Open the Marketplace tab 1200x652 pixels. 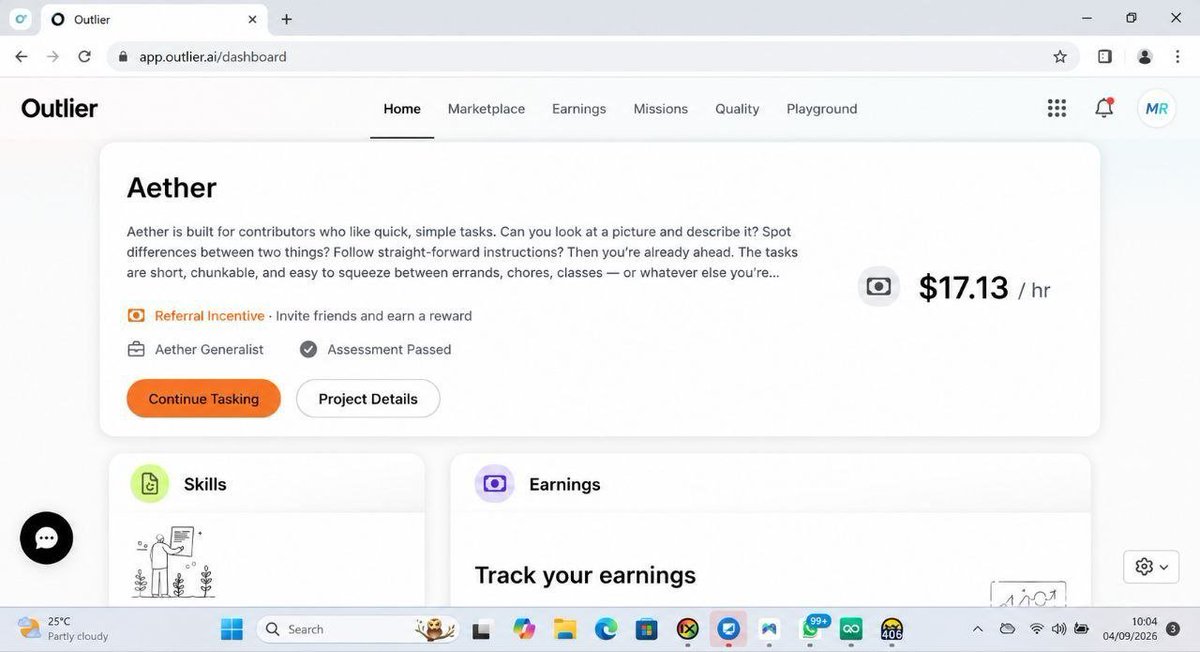tap(486, 109)
